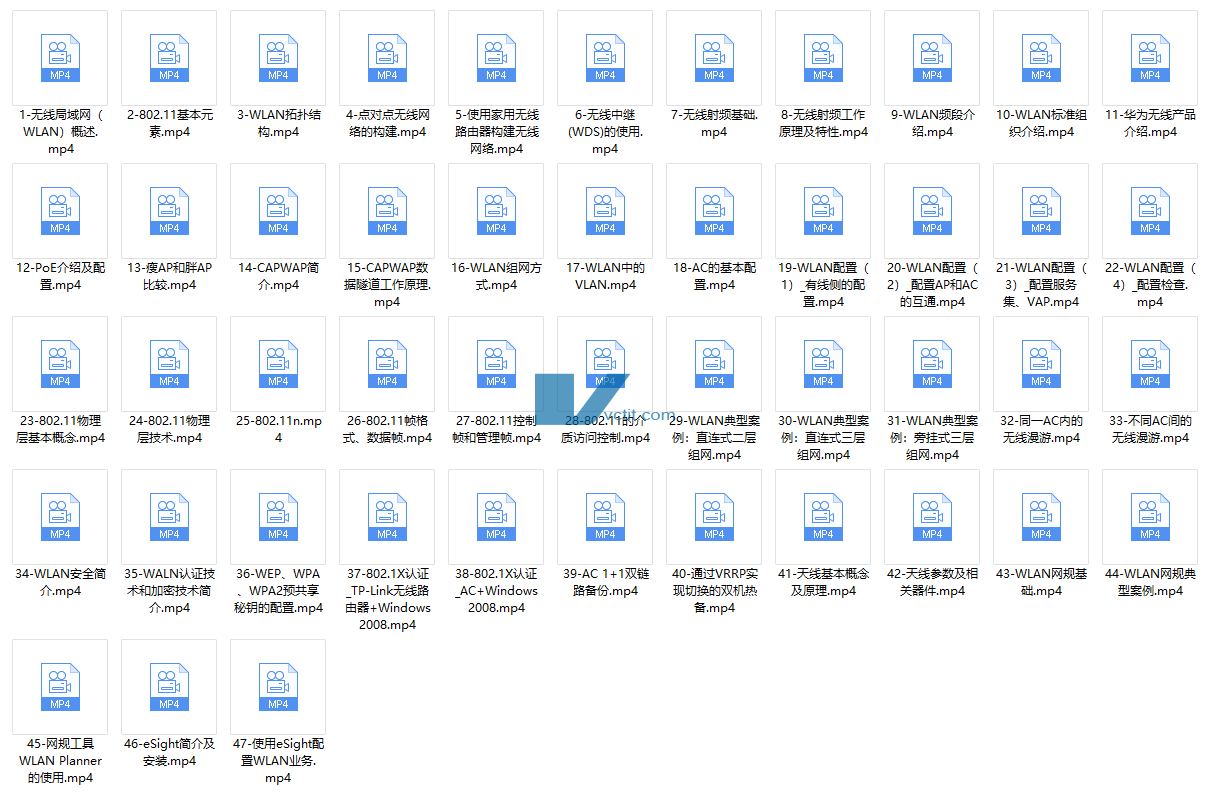
Task: Click the label 47-使用eSight配置WLAN业务.mp4
Action: (278, 760)
